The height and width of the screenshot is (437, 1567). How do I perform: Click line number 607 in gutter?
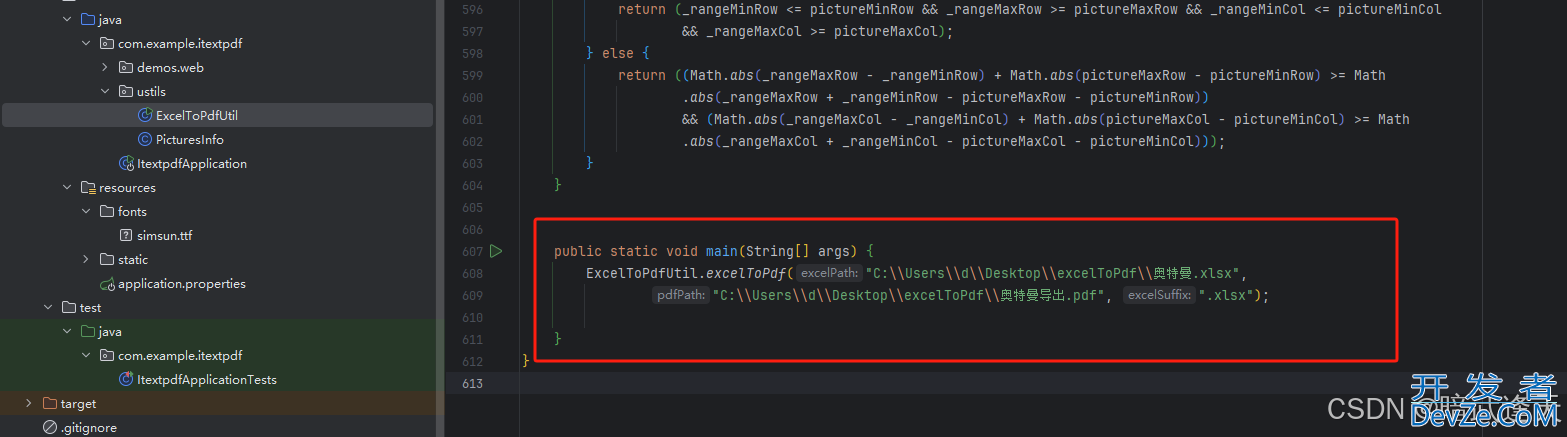pos(473,250)
